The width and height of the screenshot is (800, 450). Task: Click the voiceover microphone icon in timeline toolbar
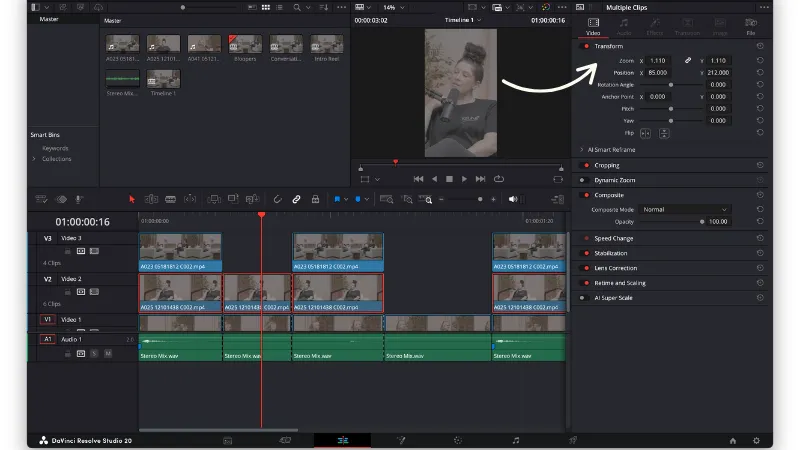pyautogui.click(x=79, y=199)
